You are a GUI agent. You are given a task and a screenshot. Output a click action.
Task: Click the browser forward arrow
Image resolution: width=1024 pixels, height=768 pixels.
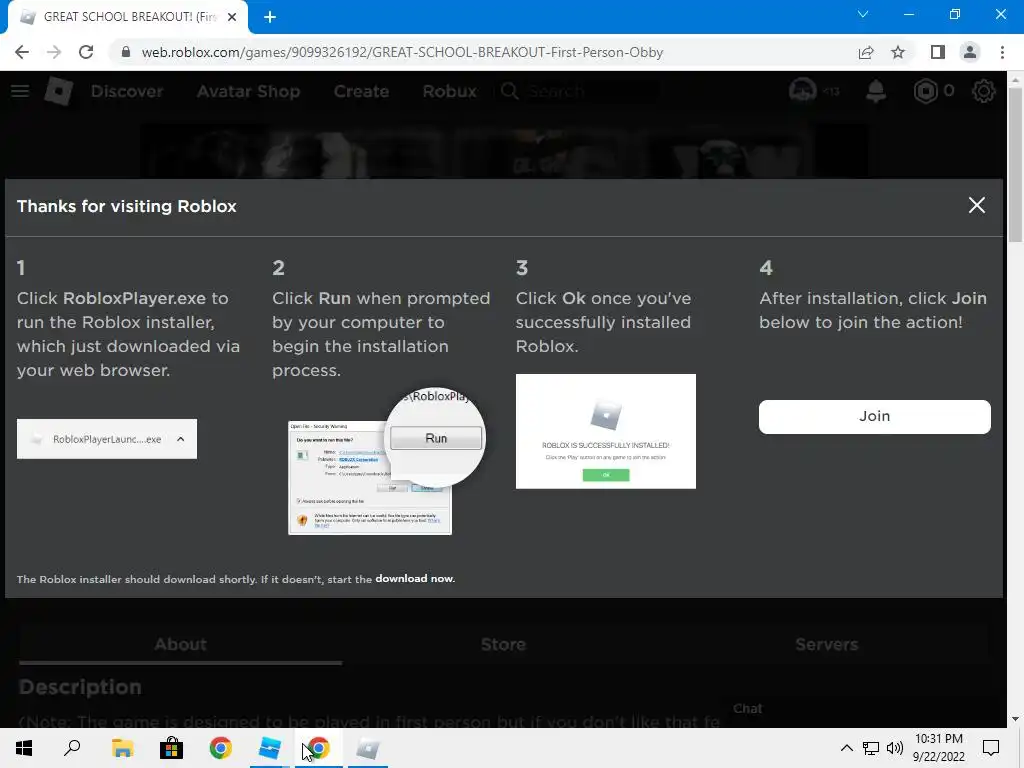tap(54, 52)
